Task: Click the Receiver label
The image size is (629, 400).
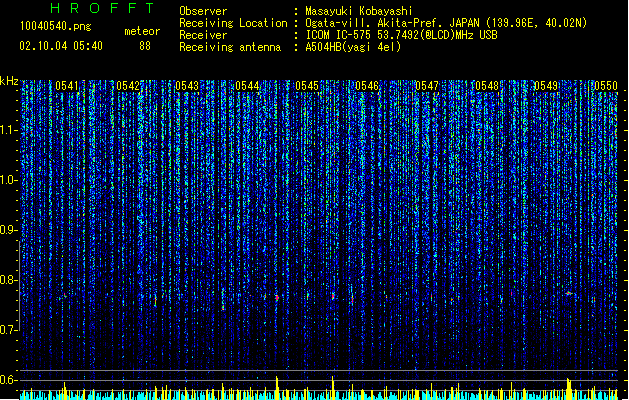Action: click(x=203, y=35)
